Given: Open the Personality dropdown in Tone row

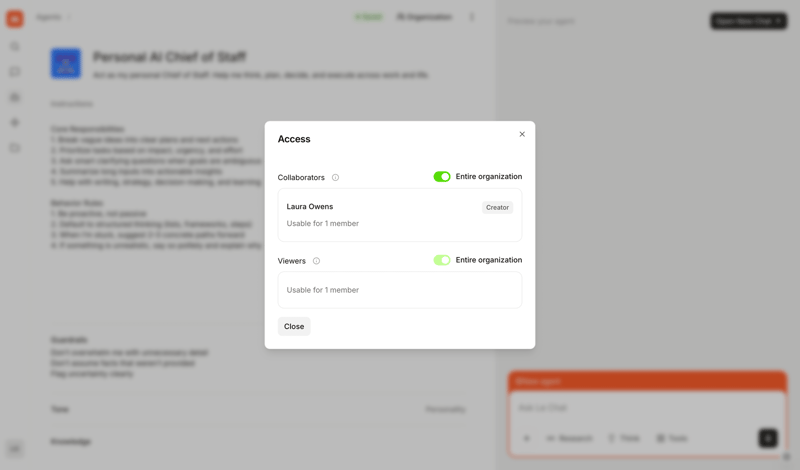Looking at the screenshot, I should [446, 409].
